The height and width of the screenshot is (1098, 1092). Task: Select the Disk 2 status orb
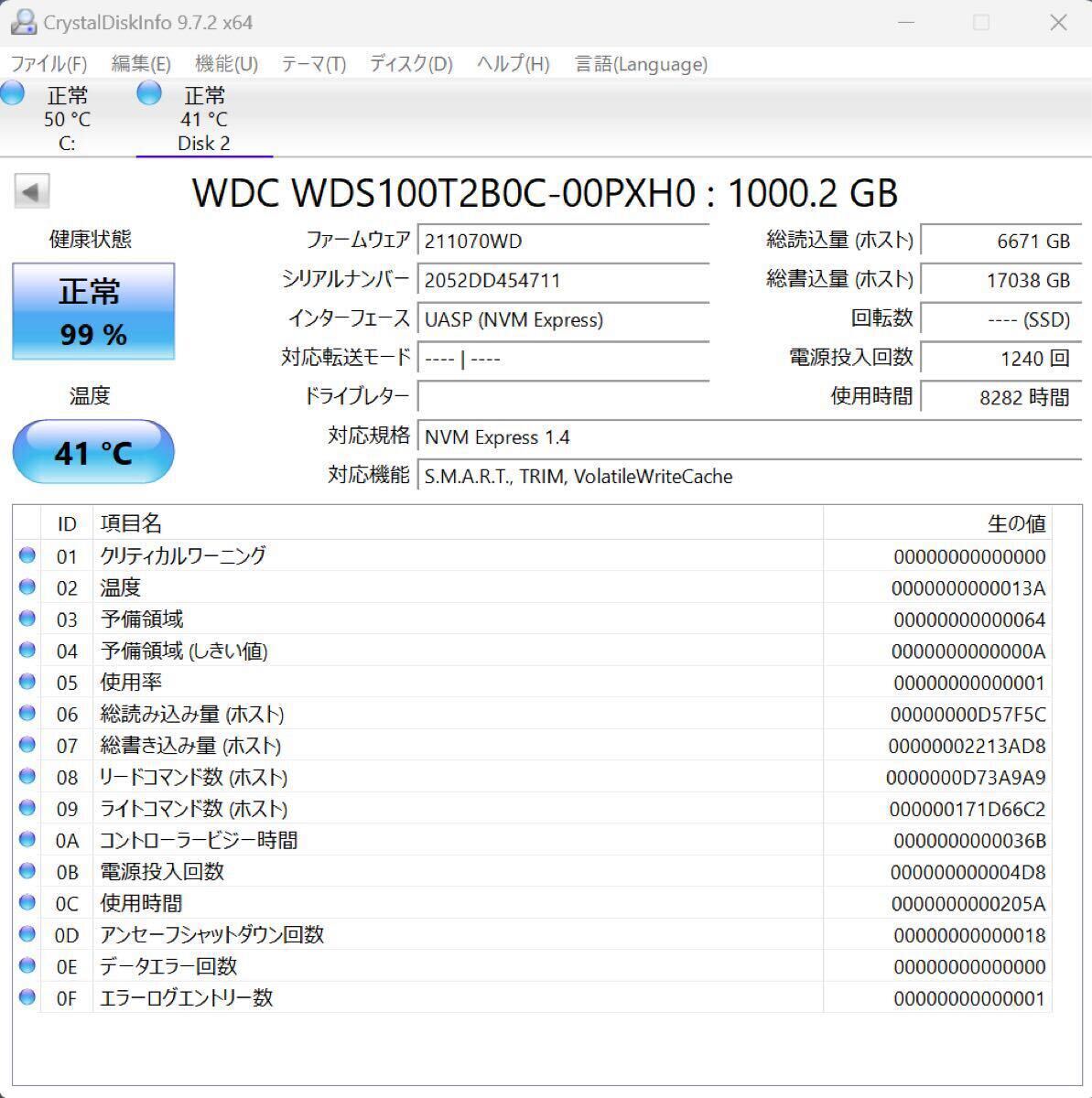[149, 93]
